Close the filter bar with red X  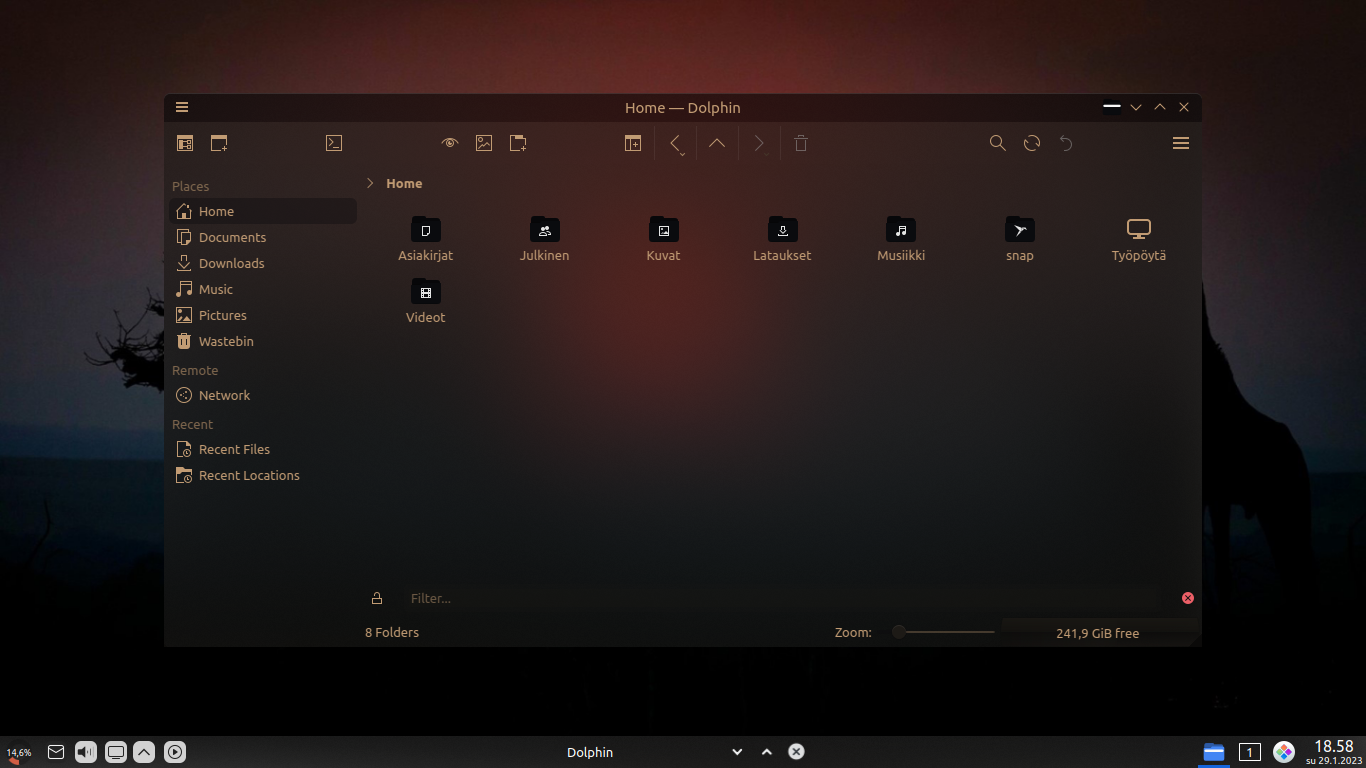(1188, 598)
